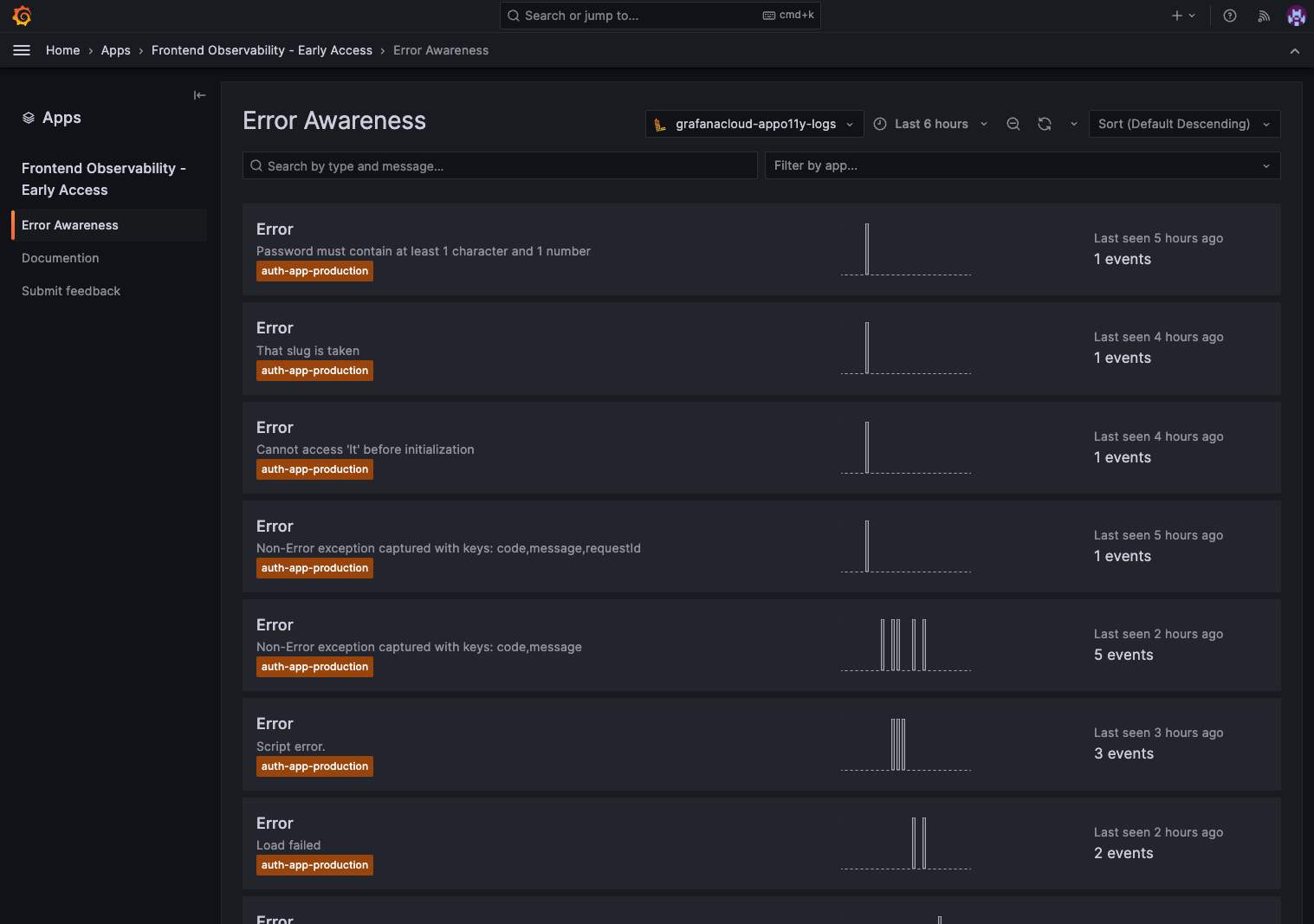
Task: Click auth-app-production tag on That slug is taken
Action: pyautogui.click(x=314, y=371)
